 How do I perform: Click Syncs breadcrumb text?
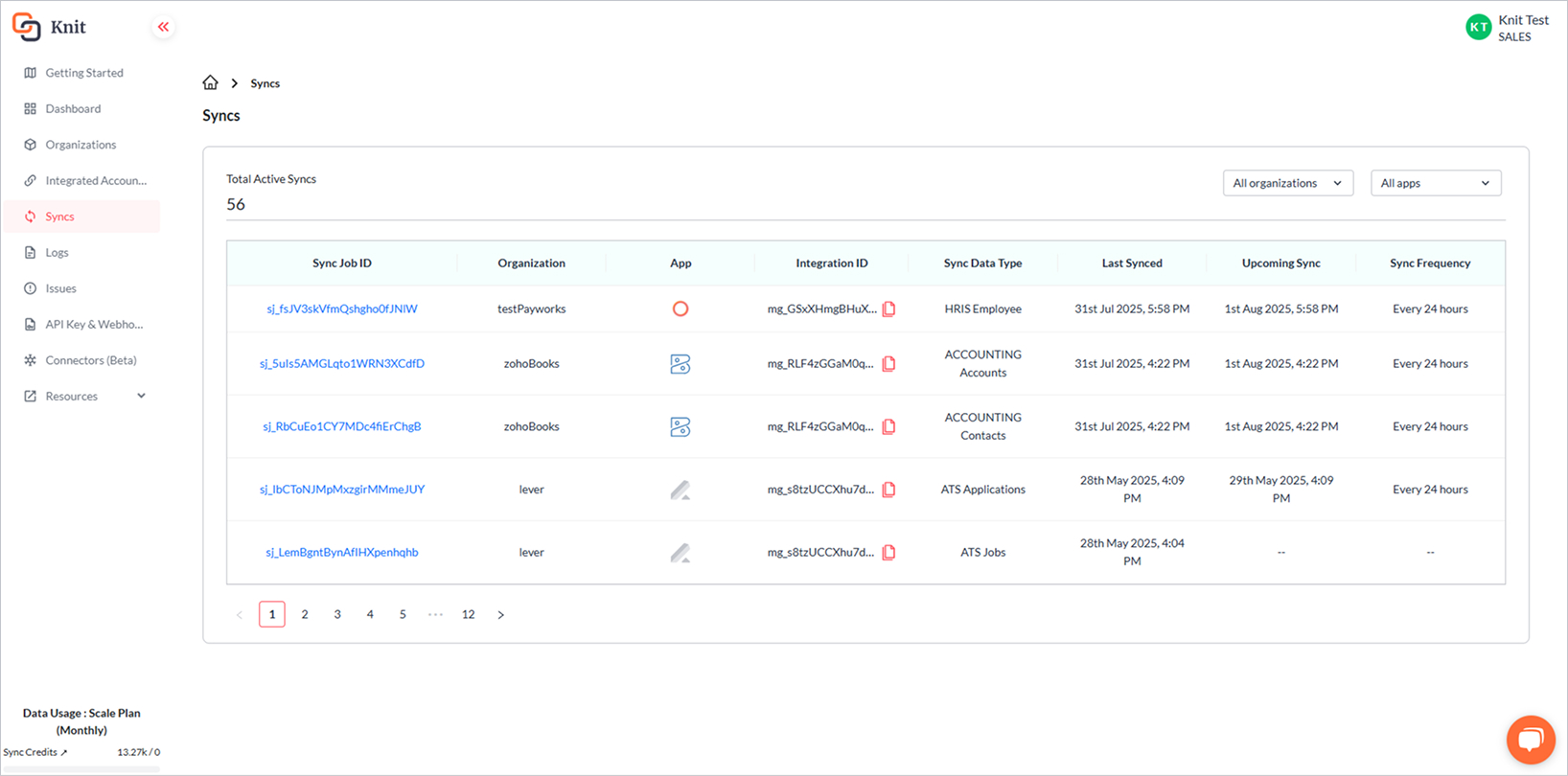coord(265,83)
